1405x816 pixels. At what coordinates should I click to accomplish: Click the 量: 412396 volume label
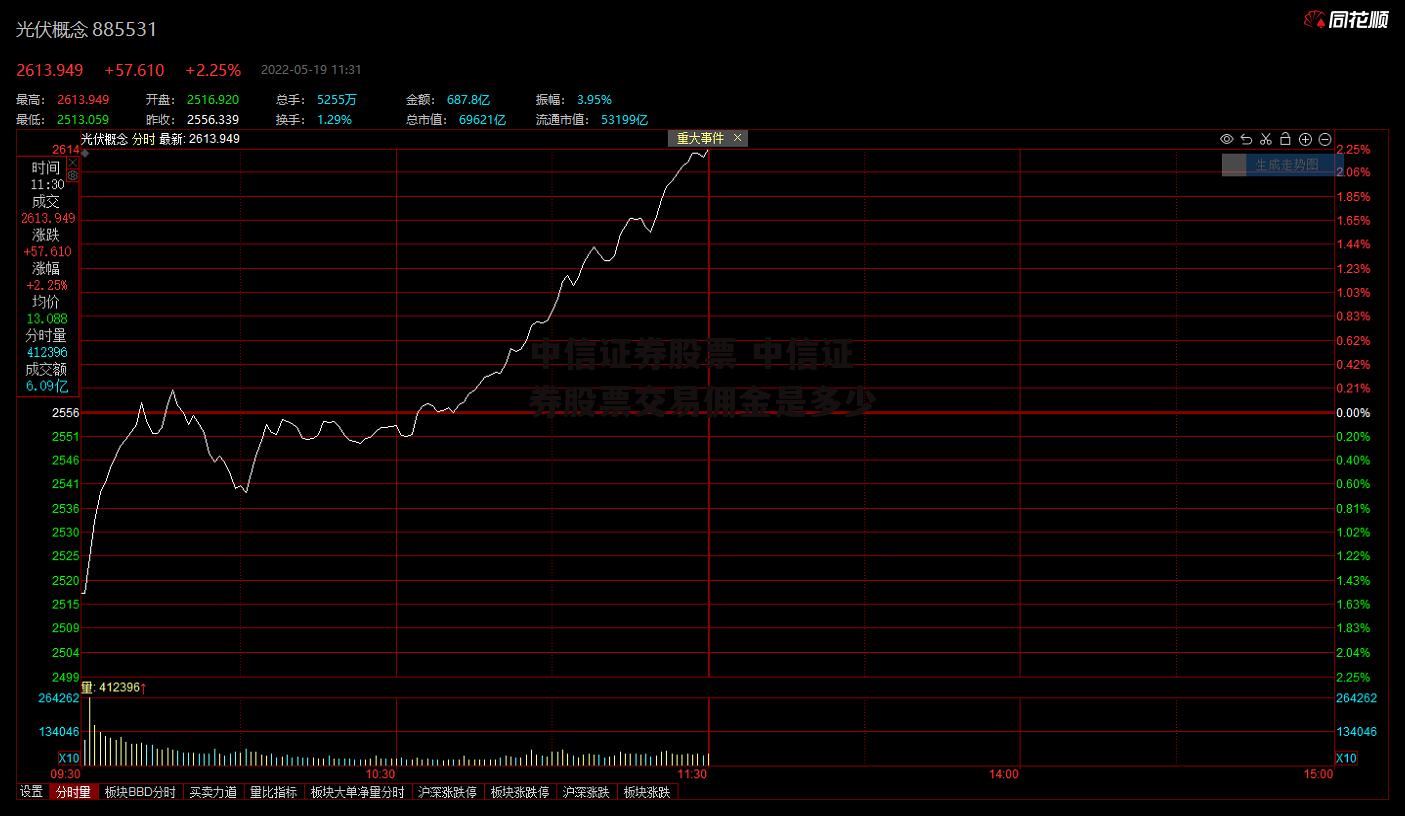tap(114, 688)
